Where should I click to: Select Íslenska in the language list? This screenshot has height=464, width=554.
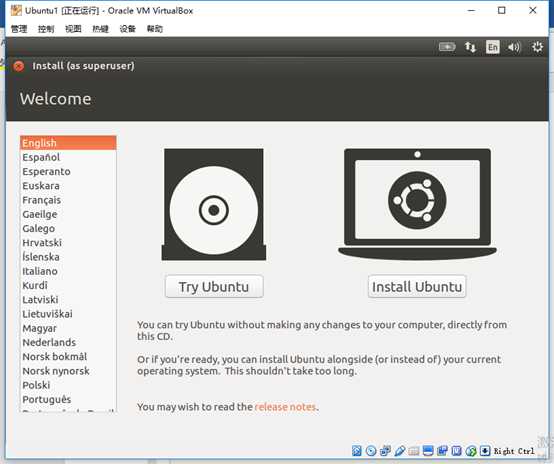pyautogui.click(x=68, y=257)
